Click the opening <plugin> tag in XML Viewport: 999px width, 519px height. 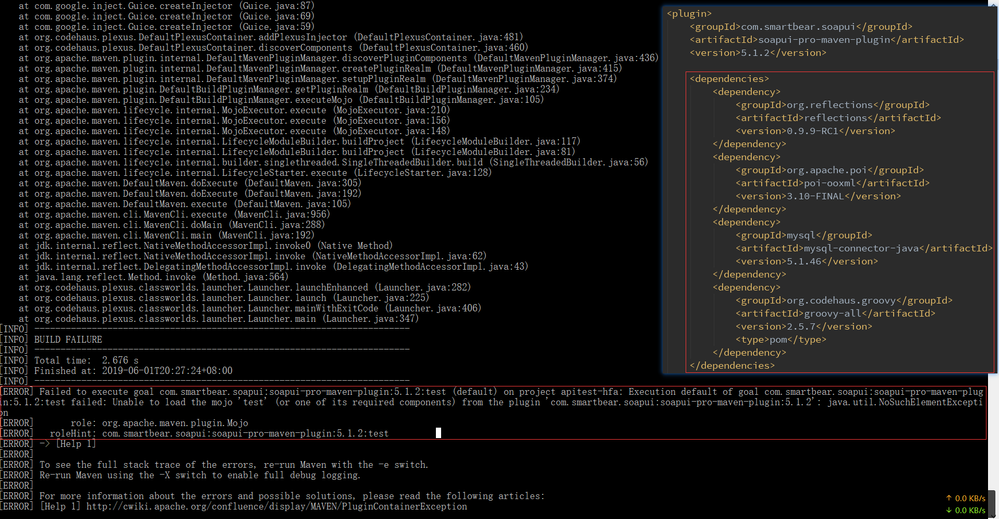pyautogui.click(x=689, y=13)
